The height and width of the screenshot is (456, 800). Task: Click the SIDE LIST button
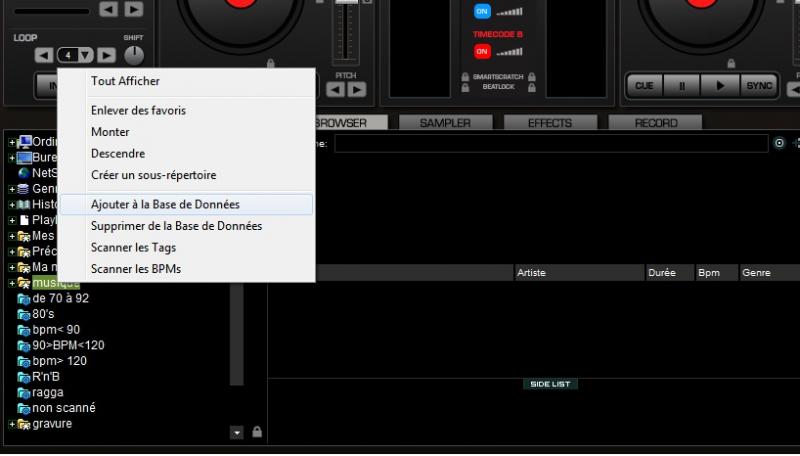pyautogui.click(x=550, y=384)
